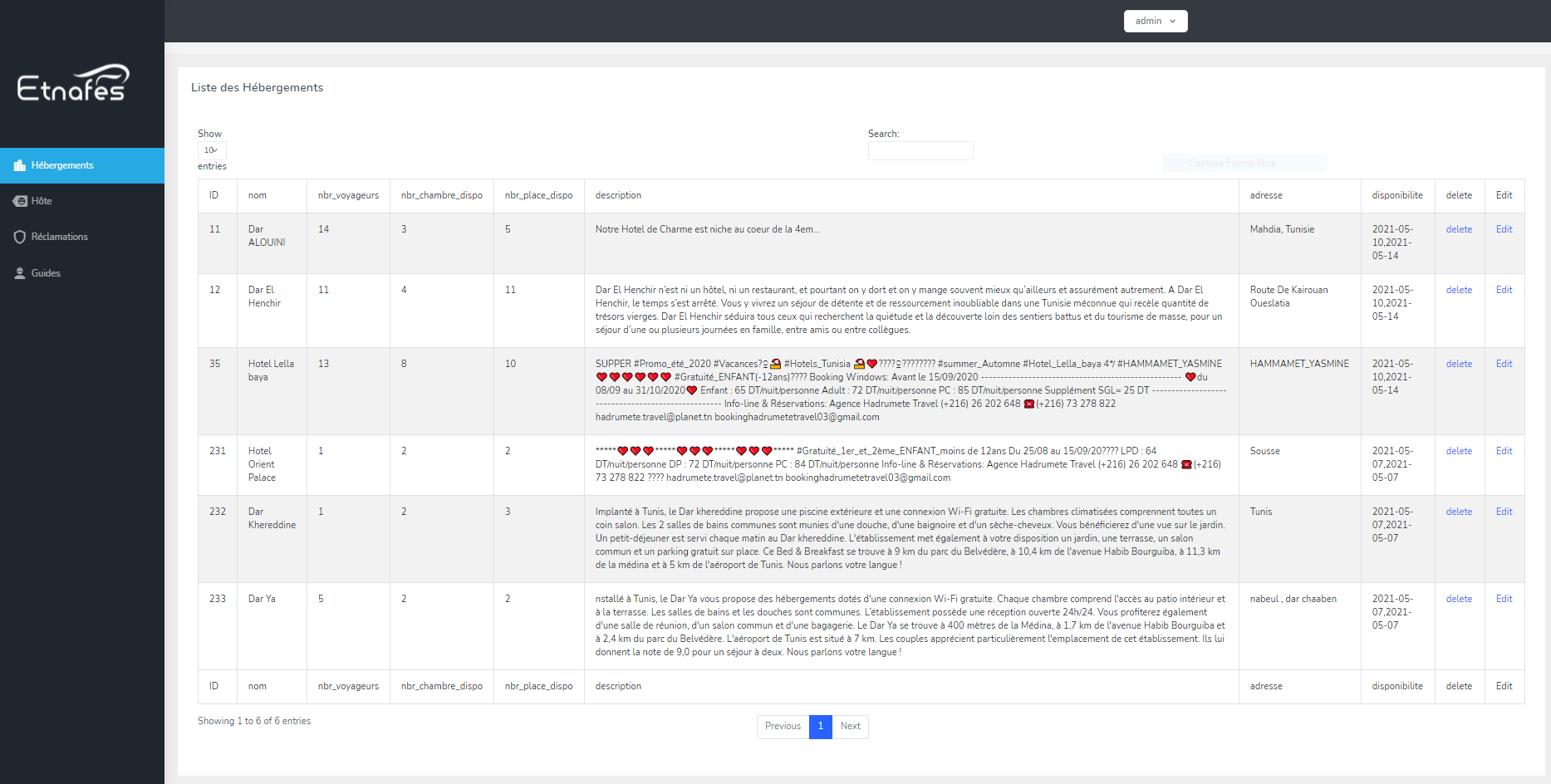Click the Réclamations shield icon
The image size is (1551, 784).
click(20, 238)
